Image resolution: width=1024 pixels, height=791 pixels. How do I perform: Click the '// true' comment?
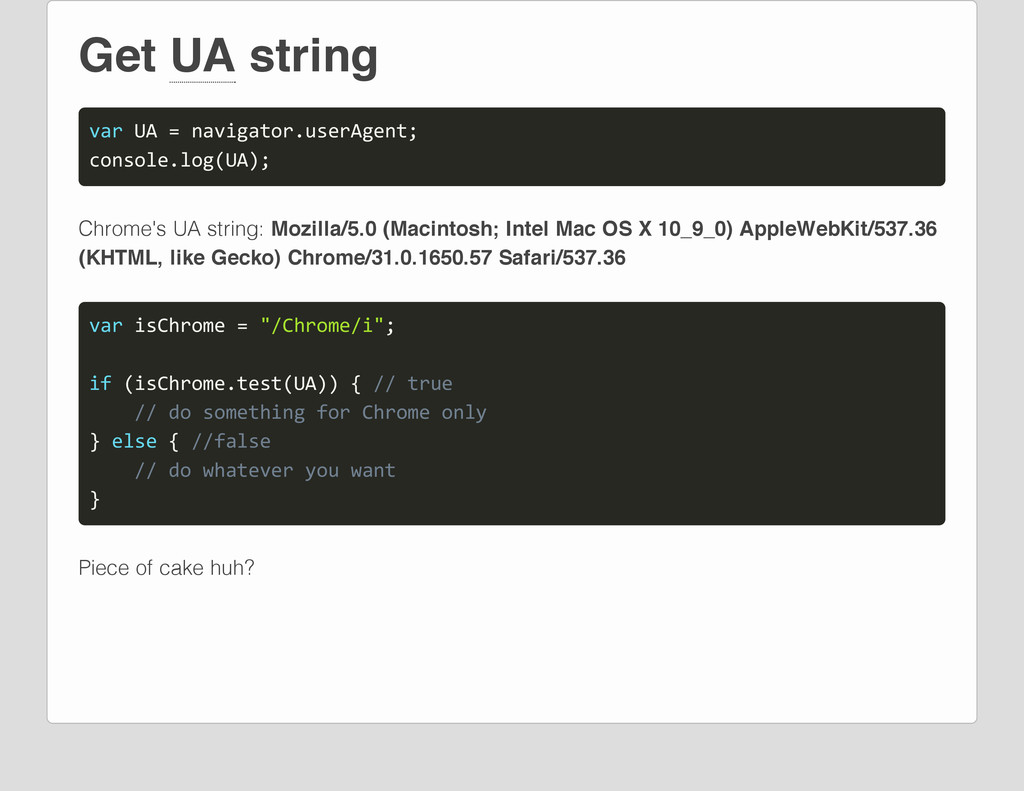tap(413, 383)
